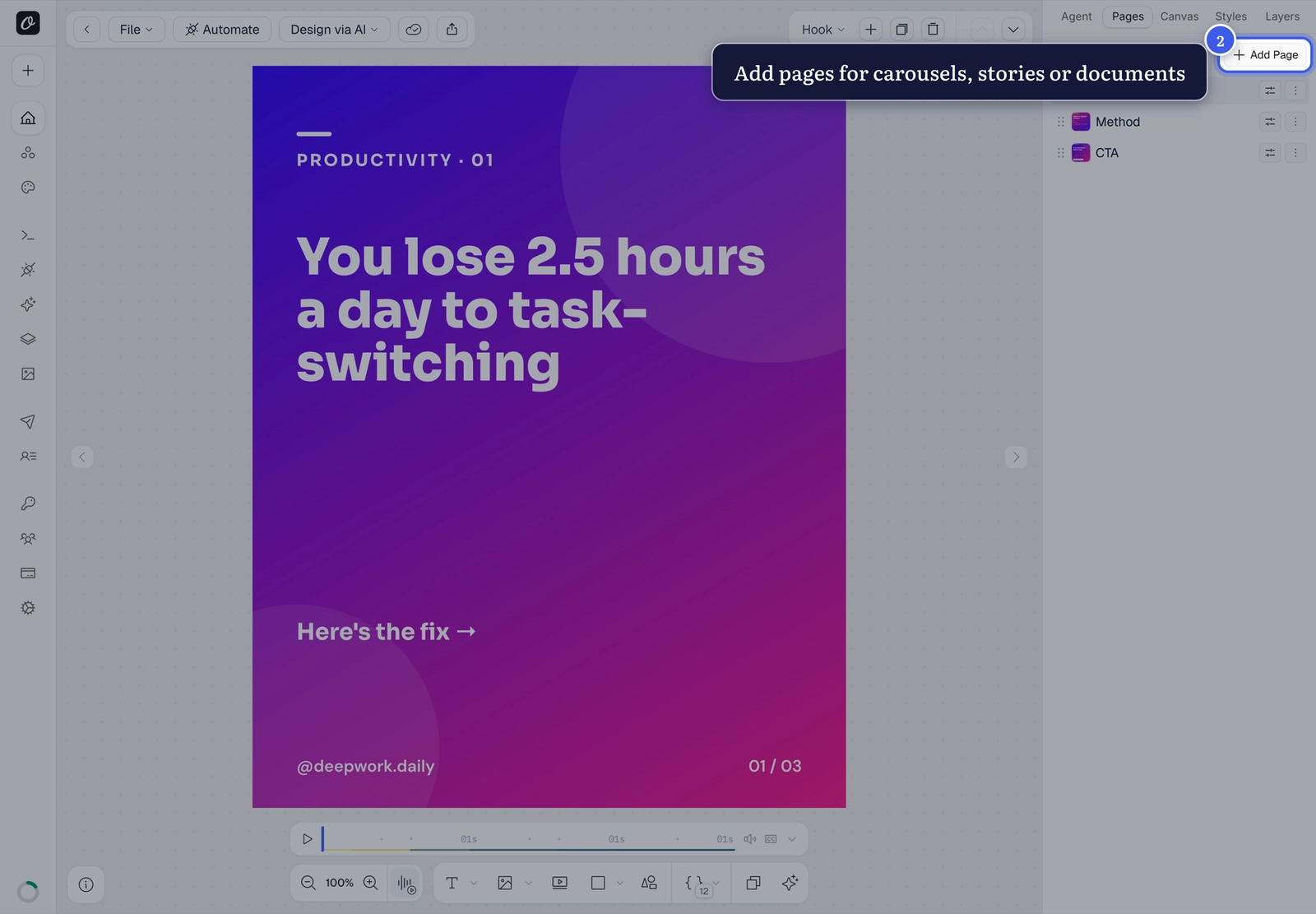Open the color palette icon in the left sidebar
The width and height of the screenshot is (1316, 914).
pyautogui.click(x=28, y=188)
